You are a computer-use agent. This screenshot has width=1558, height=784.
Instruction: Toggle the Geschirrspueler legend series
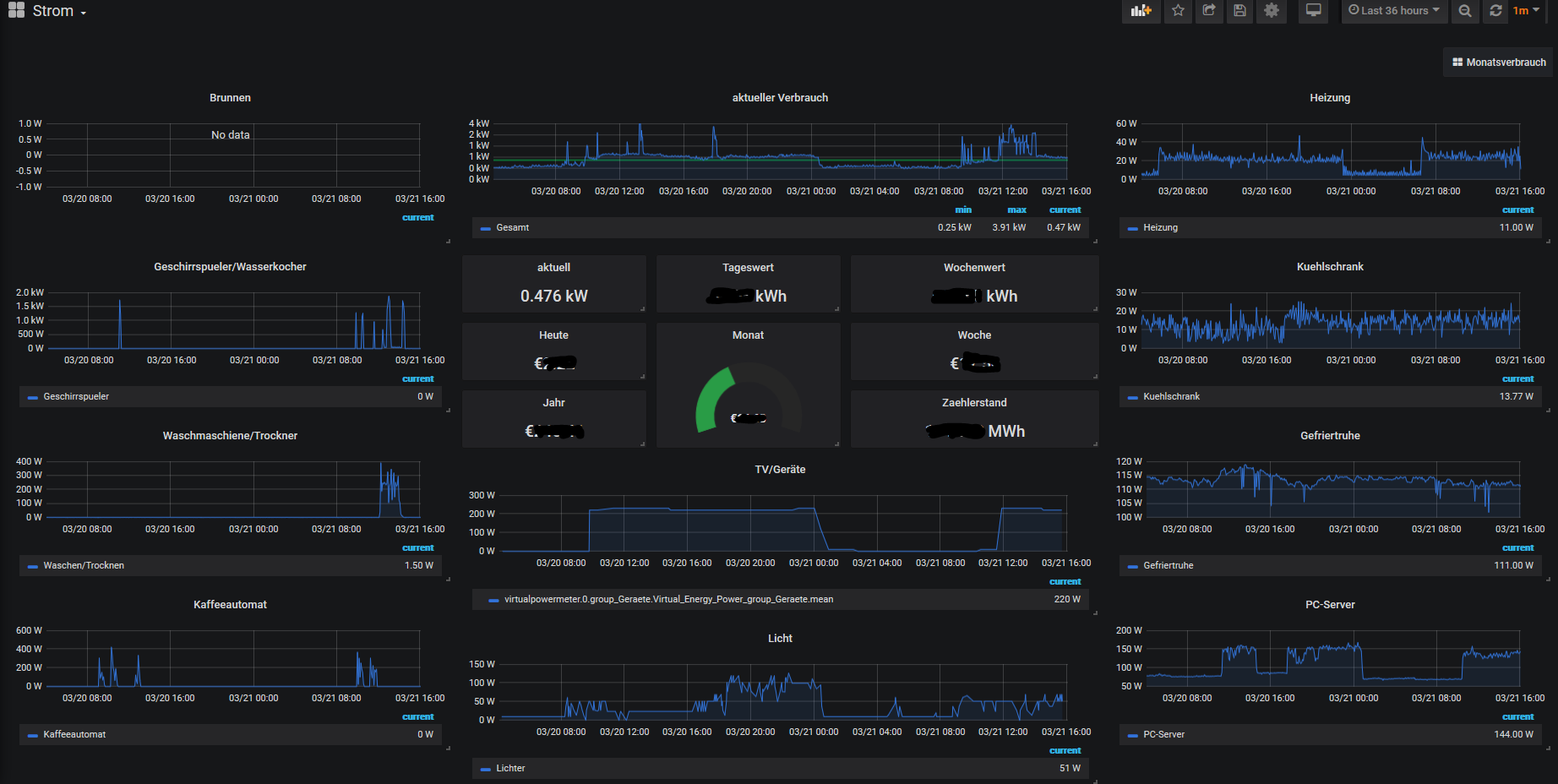76,396
